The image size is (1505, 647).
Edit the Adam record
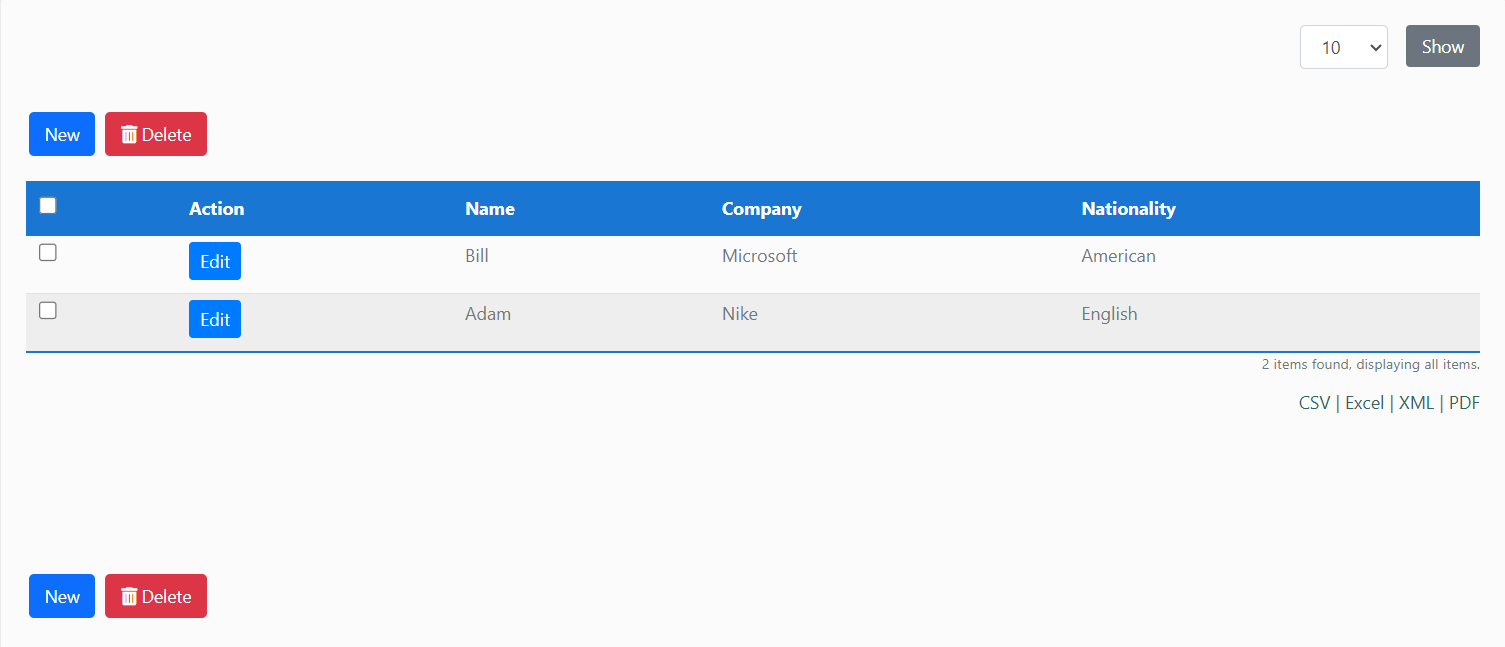click(215, 320)
